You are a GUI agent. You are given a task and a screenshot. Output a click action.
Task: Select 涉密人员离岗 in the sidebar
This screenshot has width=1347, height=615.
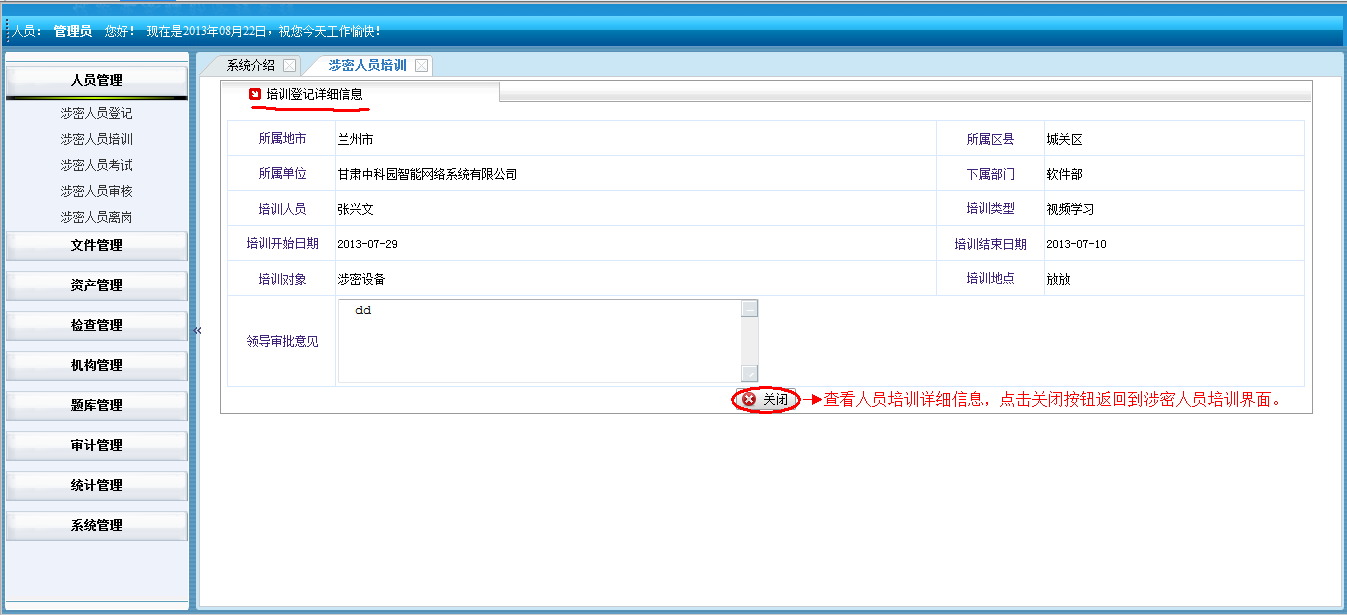[x=97, y=217]
